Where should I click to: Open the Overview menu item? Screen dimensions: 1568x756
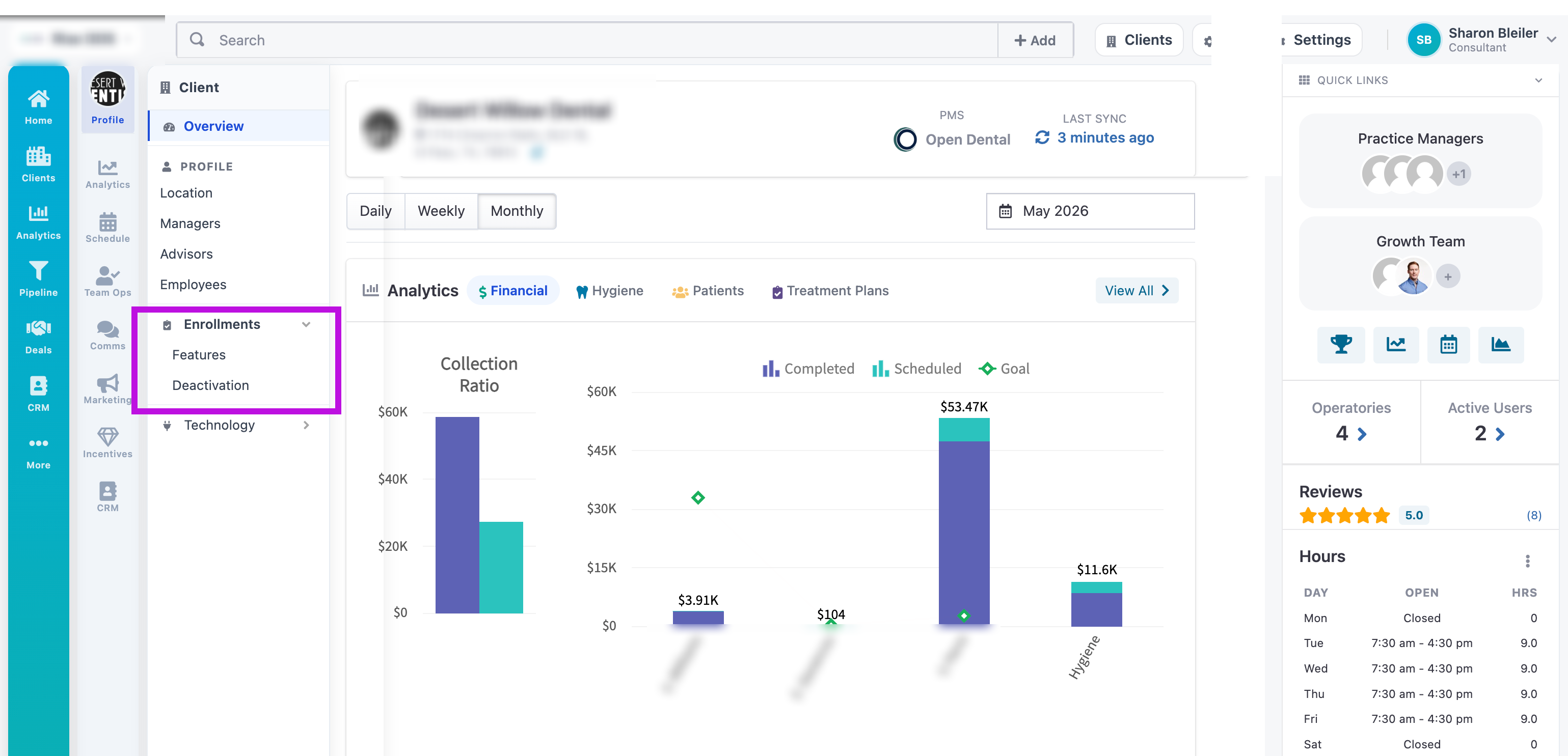click(x=238, y=126)
